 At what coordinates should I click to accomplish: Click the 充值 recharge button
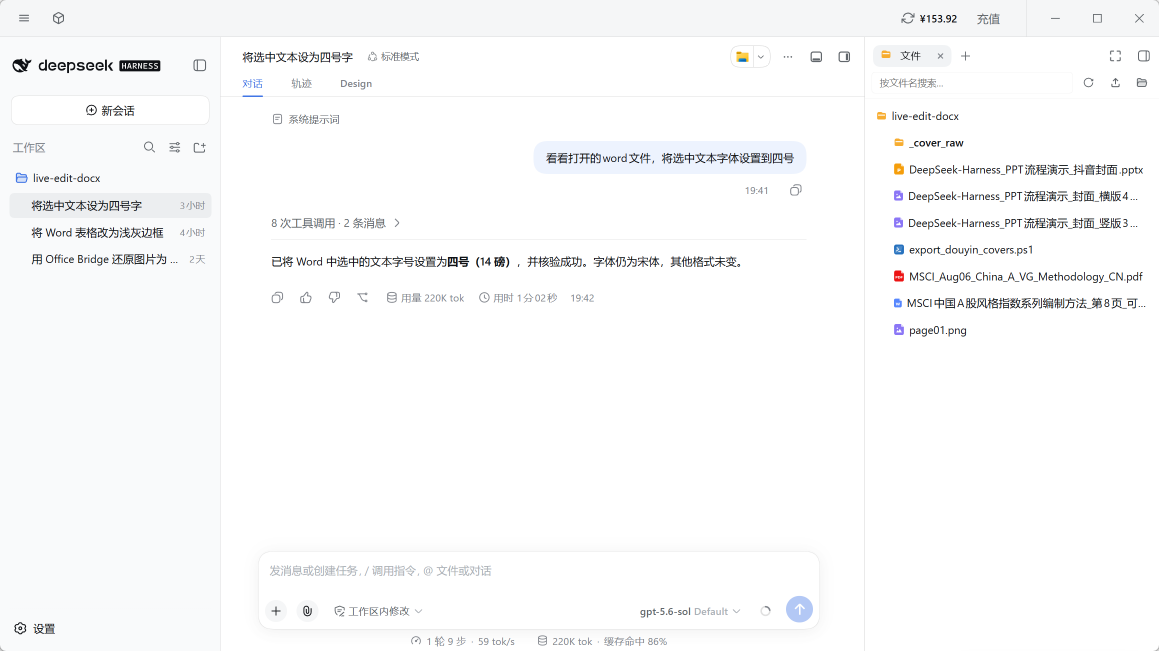coord(988,19)
